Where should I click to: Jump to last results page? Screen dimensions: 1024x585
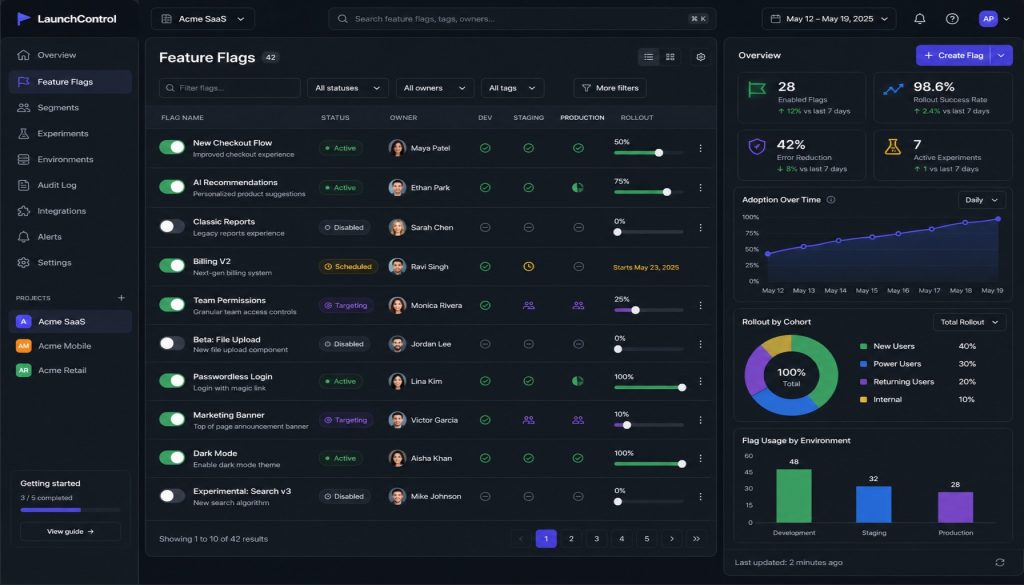[696, 539]
